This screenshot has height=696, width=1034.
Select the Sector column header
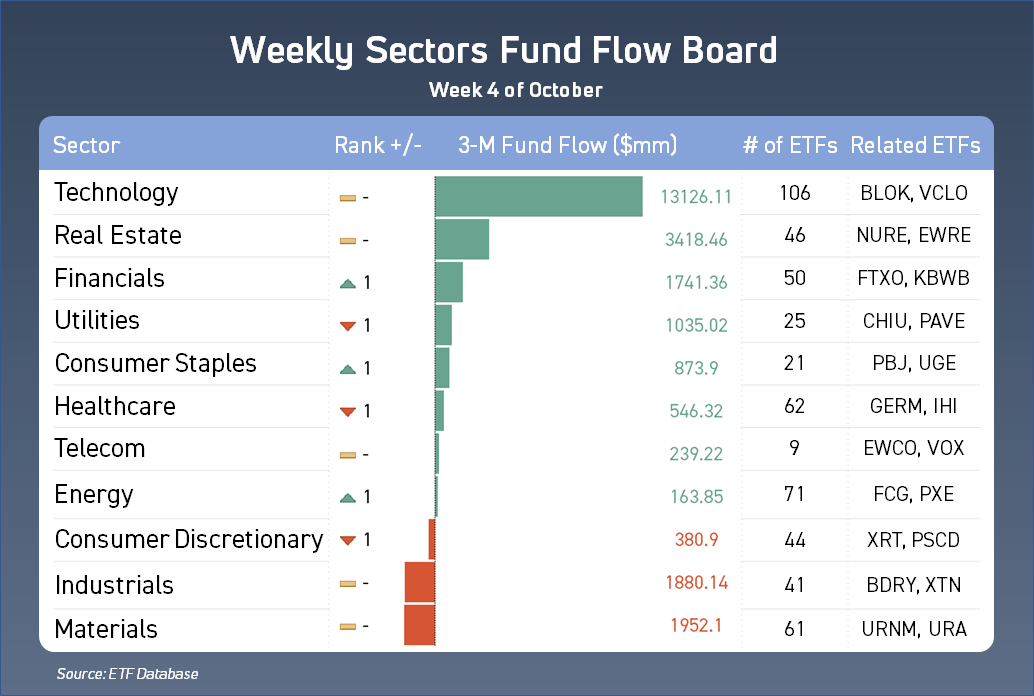[x=86, y=145]
